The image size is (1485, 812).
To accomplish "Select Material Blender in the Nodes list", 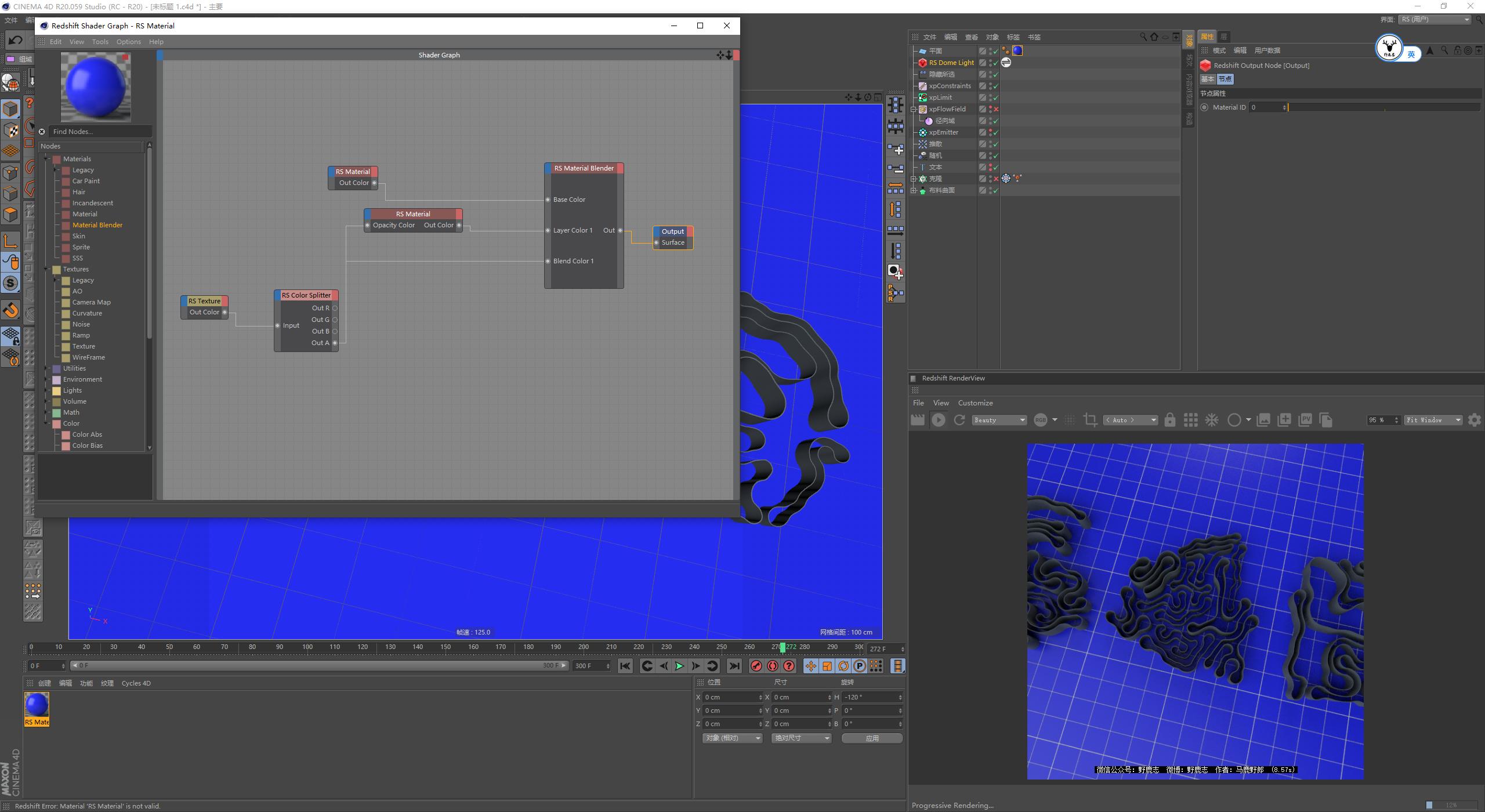I will click(97, 225).
